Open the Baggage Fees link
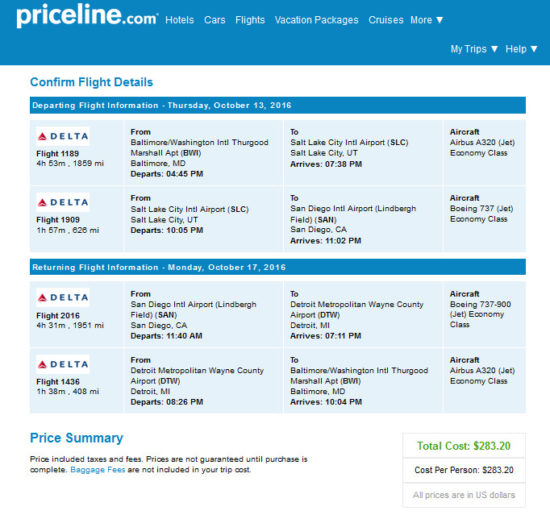550x515 pixels. pos(98,470)
